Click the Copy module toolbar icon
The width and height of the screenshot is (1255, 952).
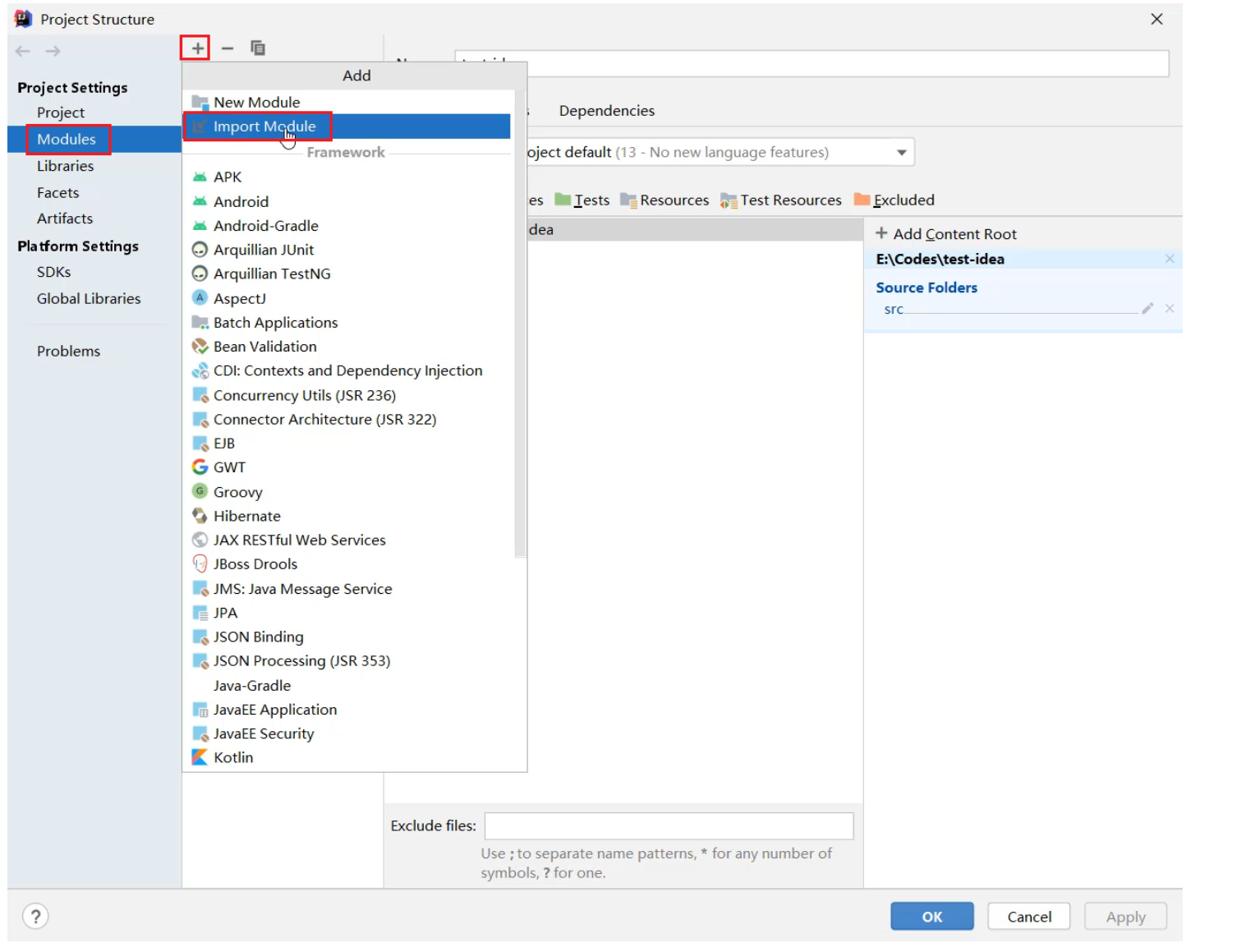coord(258,48)
